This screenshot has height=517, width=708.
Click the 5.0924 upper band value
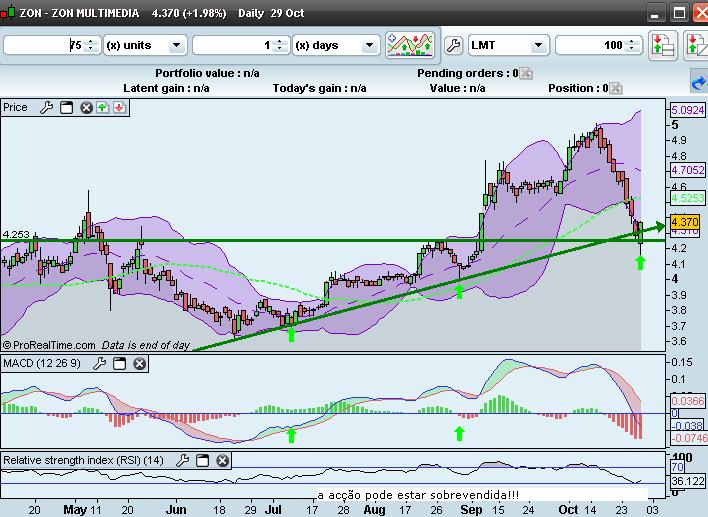tap(687, 110)
